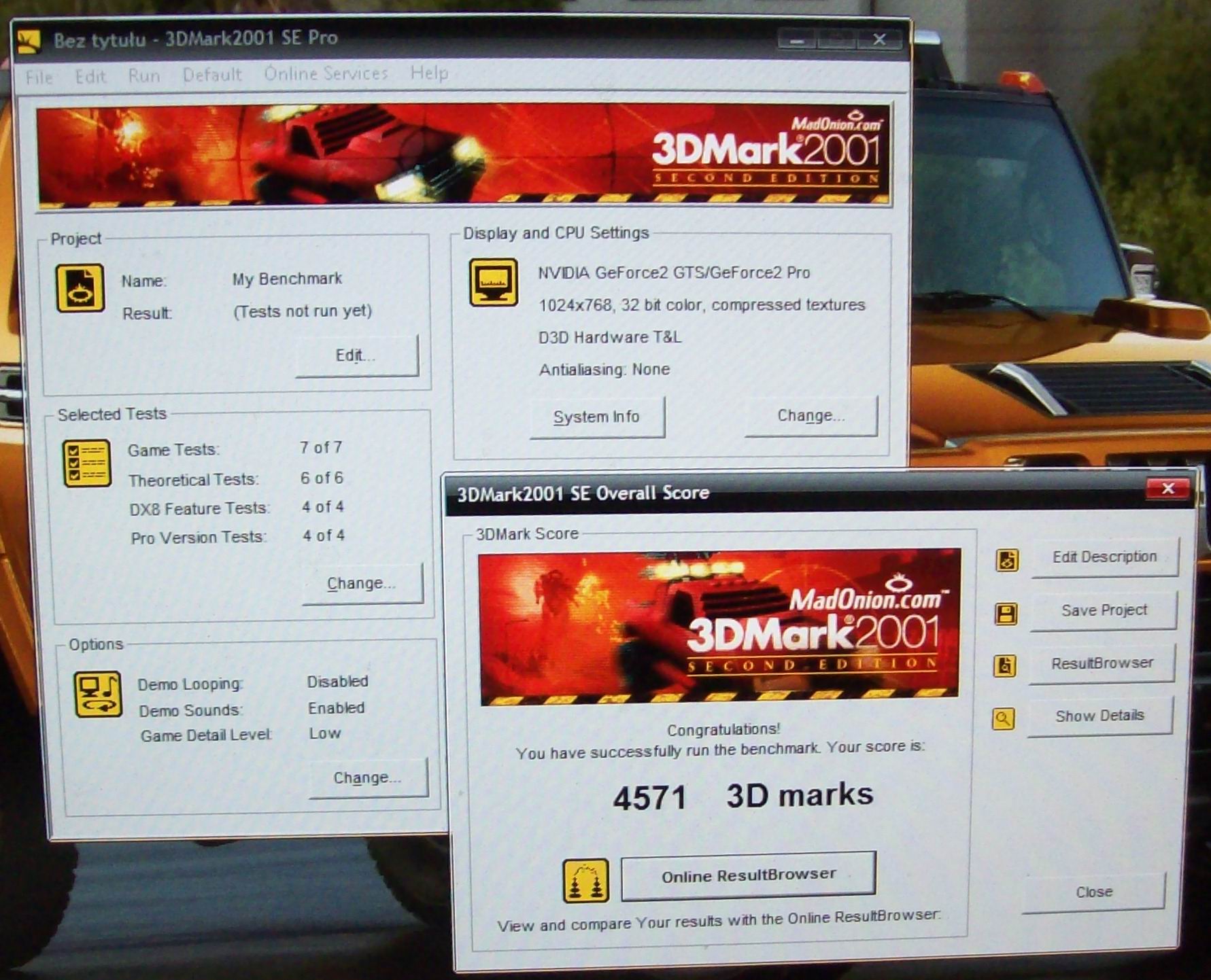Click the "My Benchmark" project name
Screen dimensions: 1211x980
(x=287, y=279)
